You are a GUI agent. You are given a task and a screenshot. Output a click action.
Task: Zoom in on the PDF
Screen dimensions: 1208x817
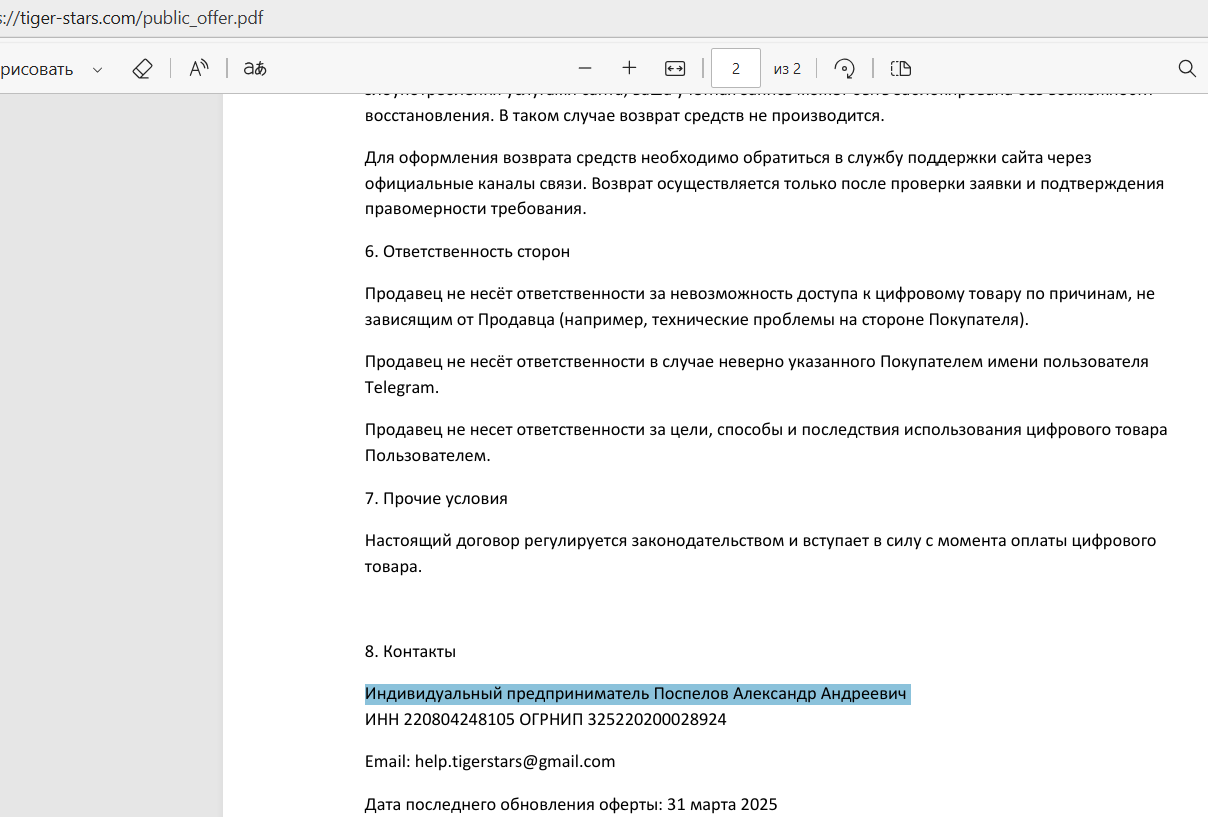(629, 68)
